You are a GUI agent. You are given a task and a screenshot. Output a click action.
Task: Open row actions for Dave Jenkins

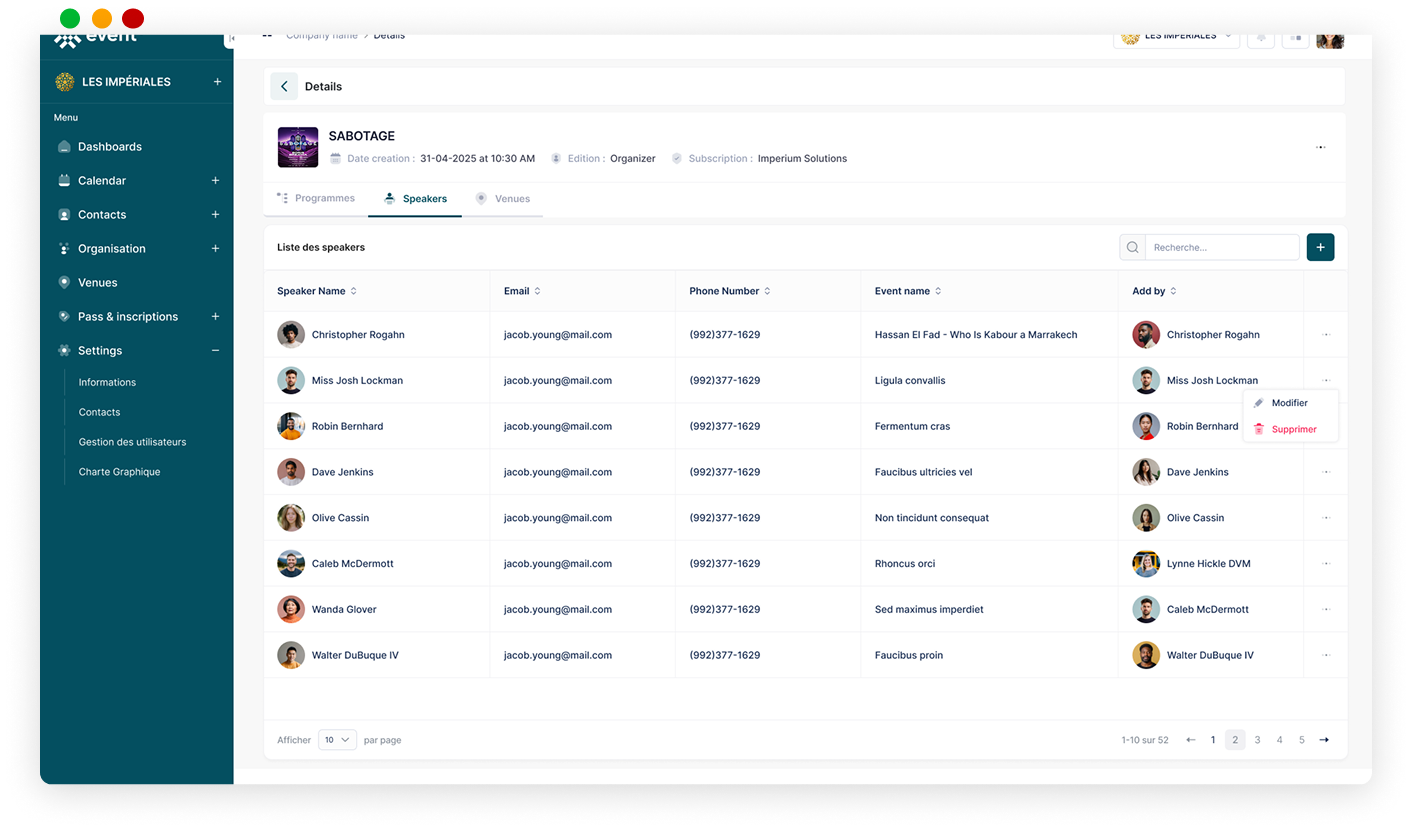pos(1326,472)
